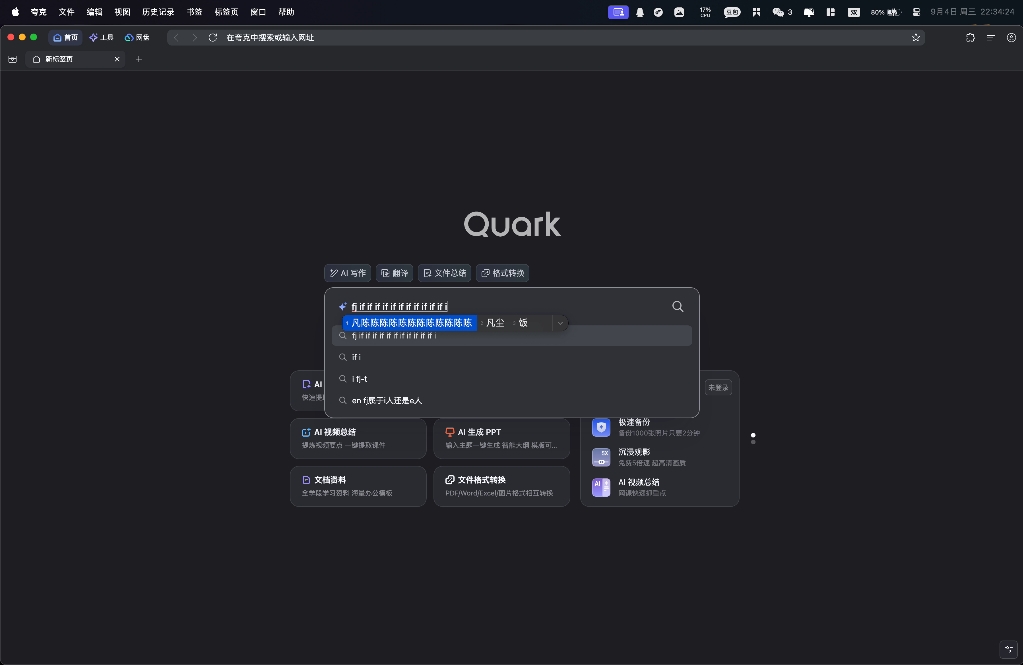Open the 帮助 menu

point(286,12)
